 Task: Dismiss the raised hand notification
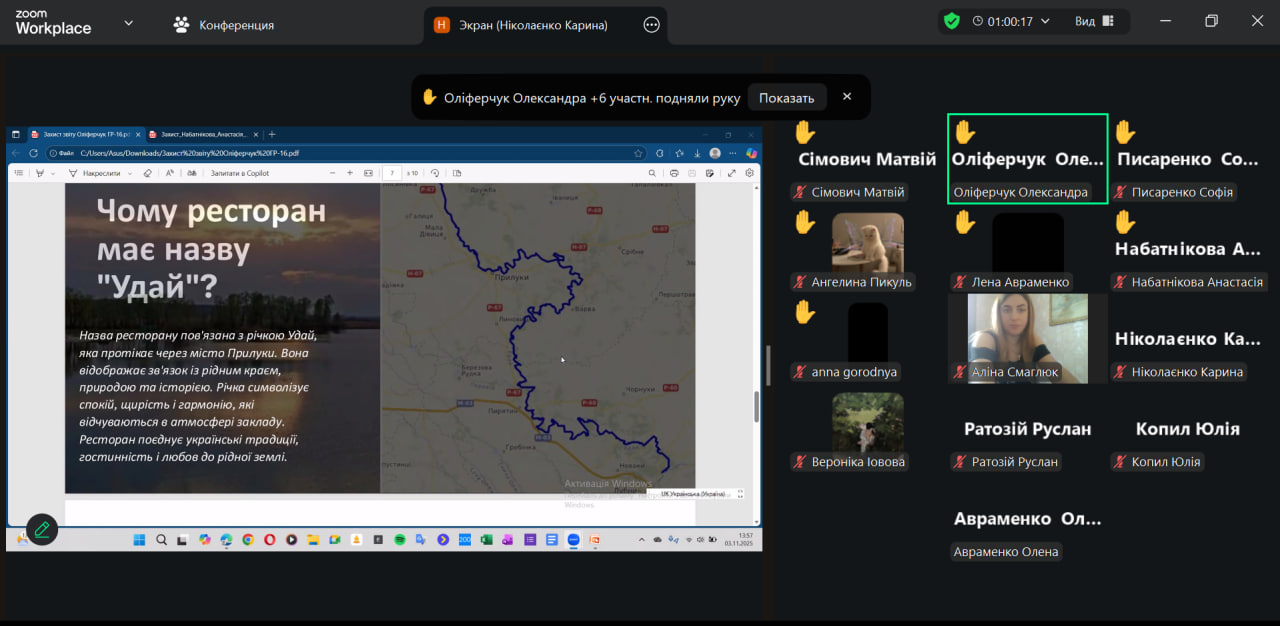[847, 97]
